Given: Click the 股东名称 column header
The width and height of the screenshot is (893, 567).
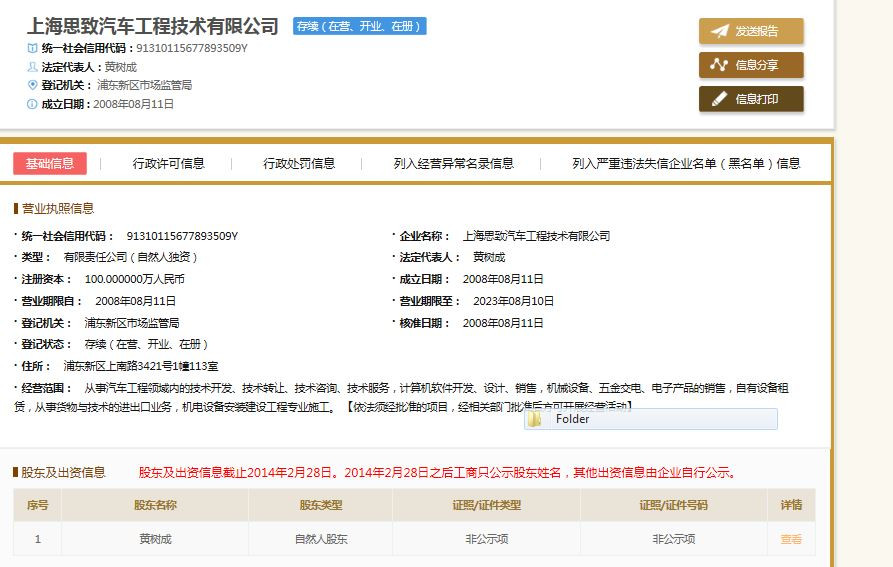Looking at the screenshot, I should point(155,505).
